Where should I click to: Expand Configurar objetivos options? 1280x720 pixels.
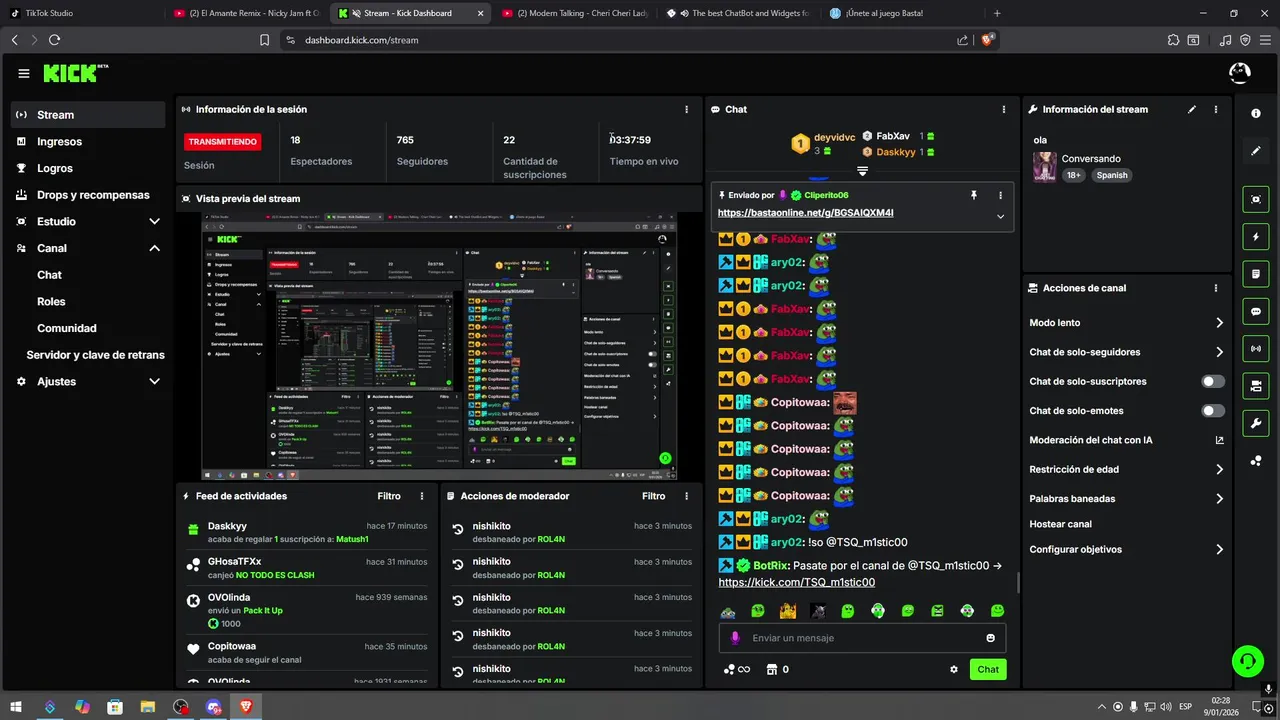tap(1219, 549)
